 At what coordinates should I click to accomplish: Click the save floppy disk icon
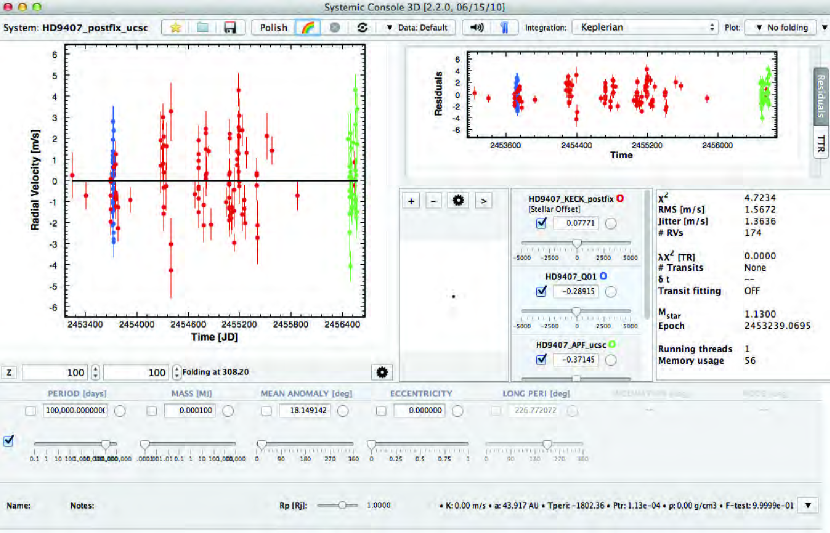pyautogui.click(x=228, y=27)
